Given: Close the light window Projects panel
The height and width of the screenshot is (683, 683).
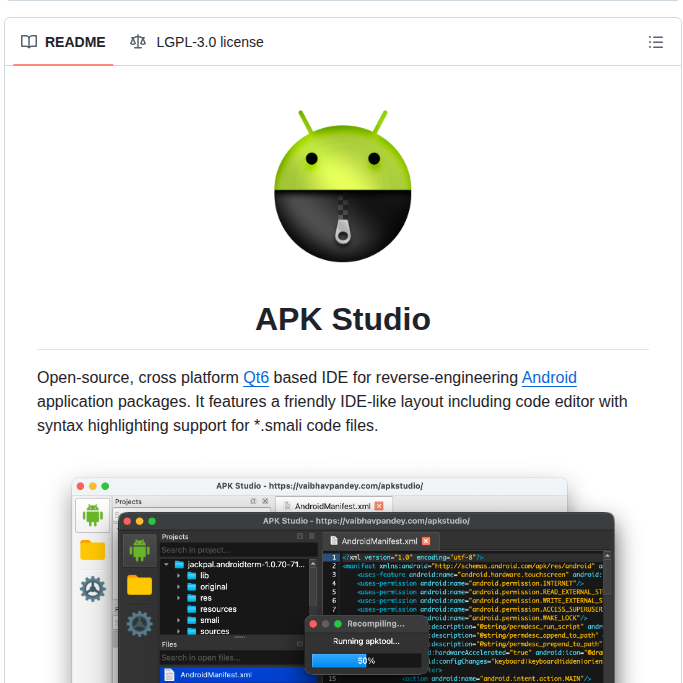Looking at the screenshot, I should click(x=265, y=501).
